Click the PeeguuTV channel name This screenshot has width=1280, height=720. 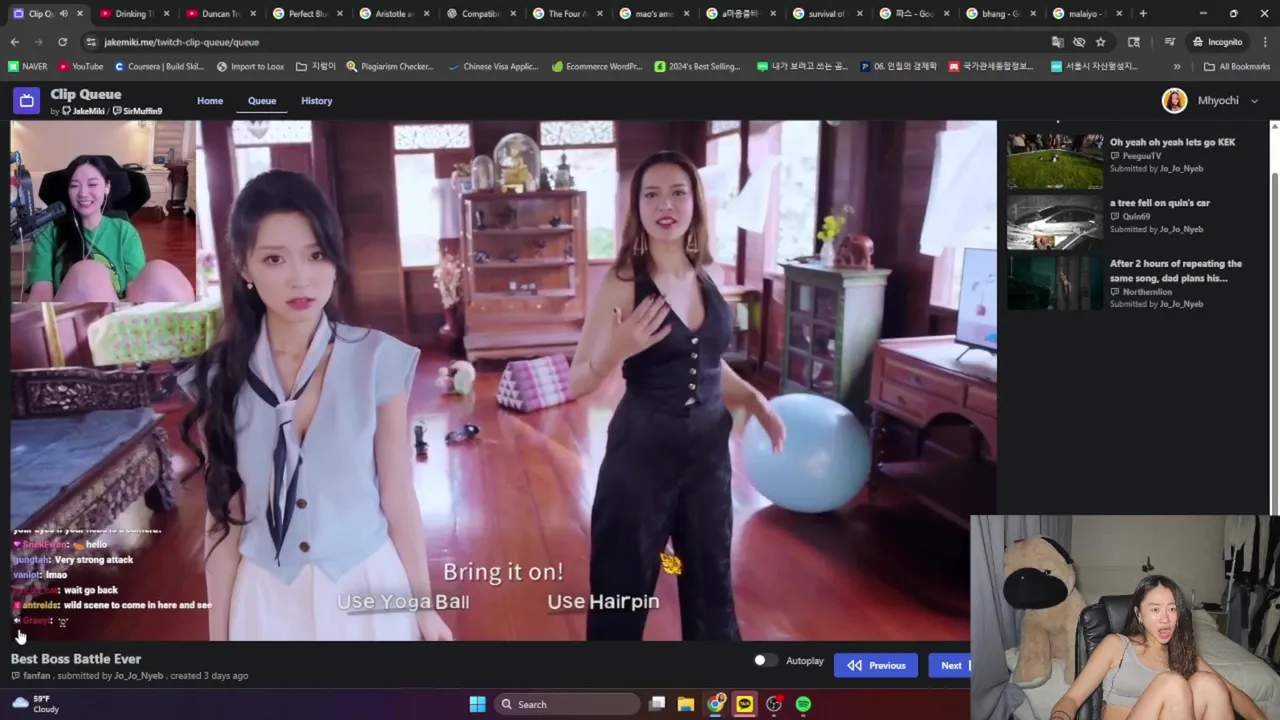tap(1141, 156)
